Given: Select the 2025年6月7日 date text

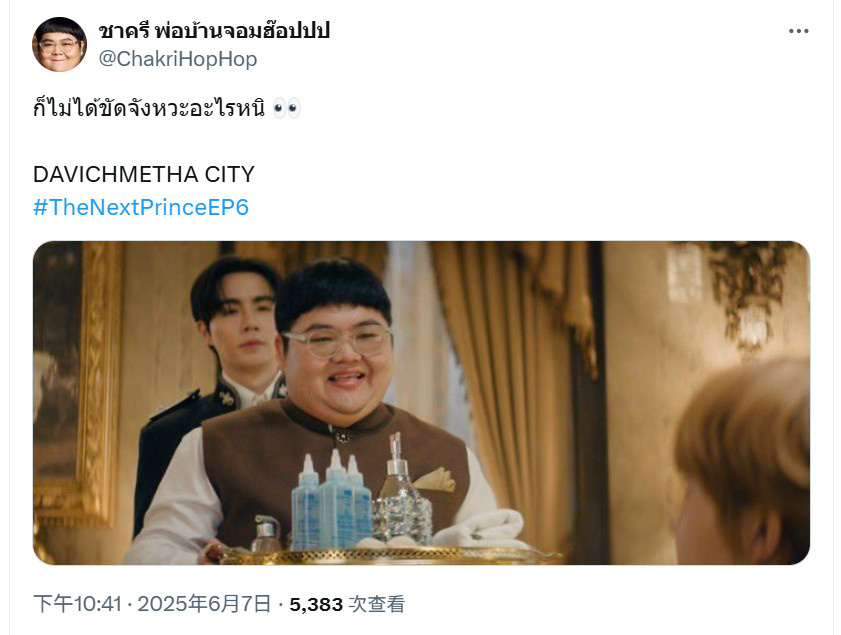Looking at the screenshot, I should (204, 604).
